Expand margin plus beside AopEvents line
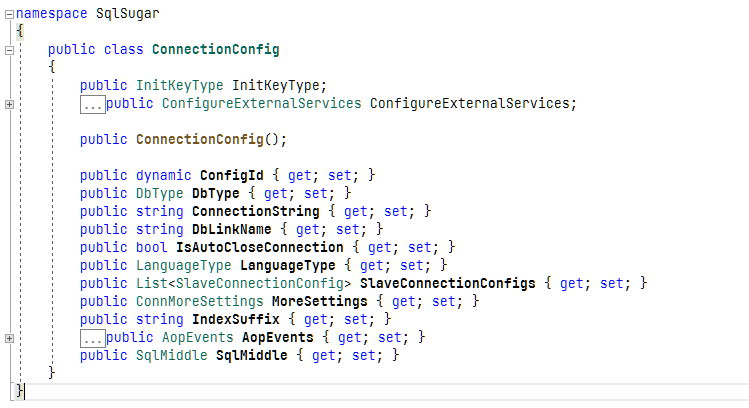749x408 pixels. tap(8, 339)
